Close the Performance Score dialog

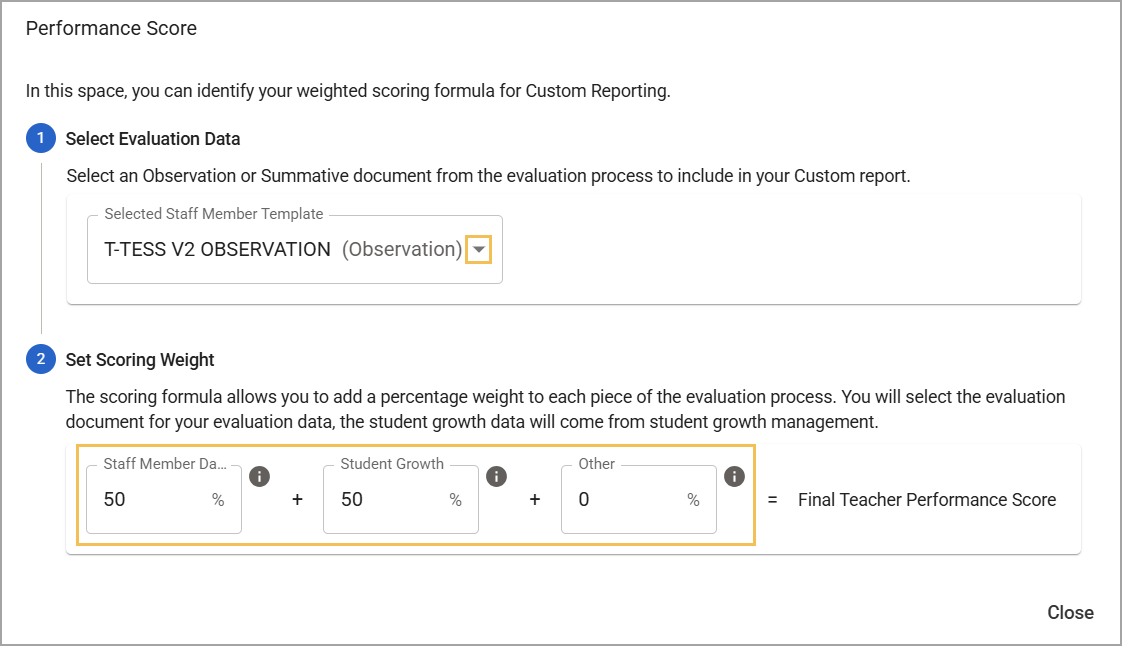(1070, 612)
